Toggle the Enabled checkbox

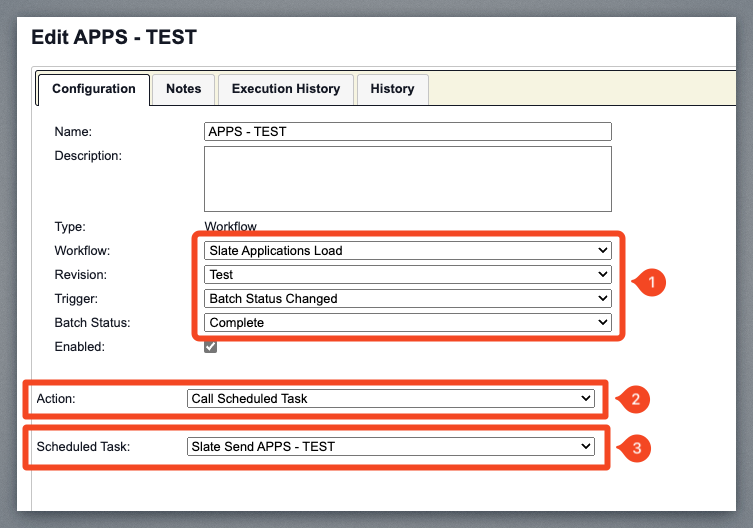coord(210,346)
